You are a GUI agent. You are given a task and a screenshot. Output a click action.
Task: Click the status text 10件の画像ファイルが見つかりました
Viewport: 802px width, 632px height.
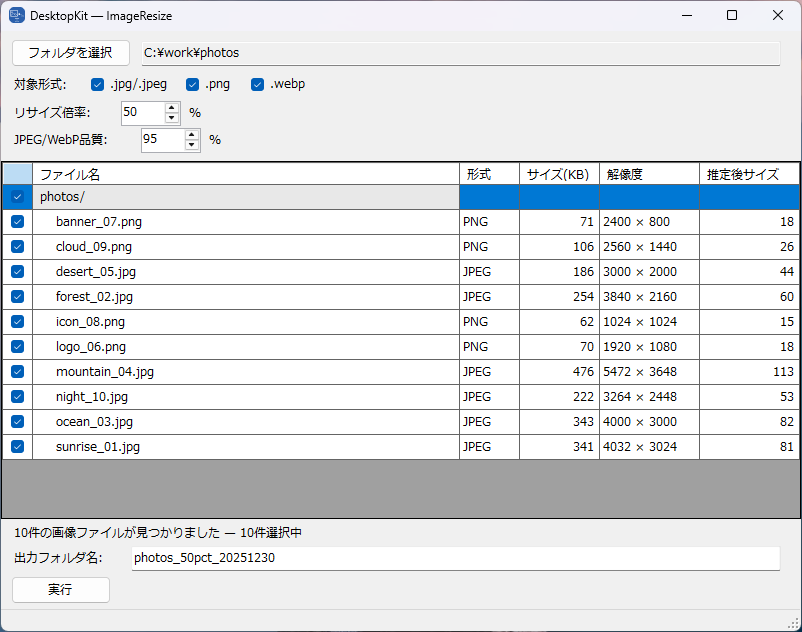[117, 533]
